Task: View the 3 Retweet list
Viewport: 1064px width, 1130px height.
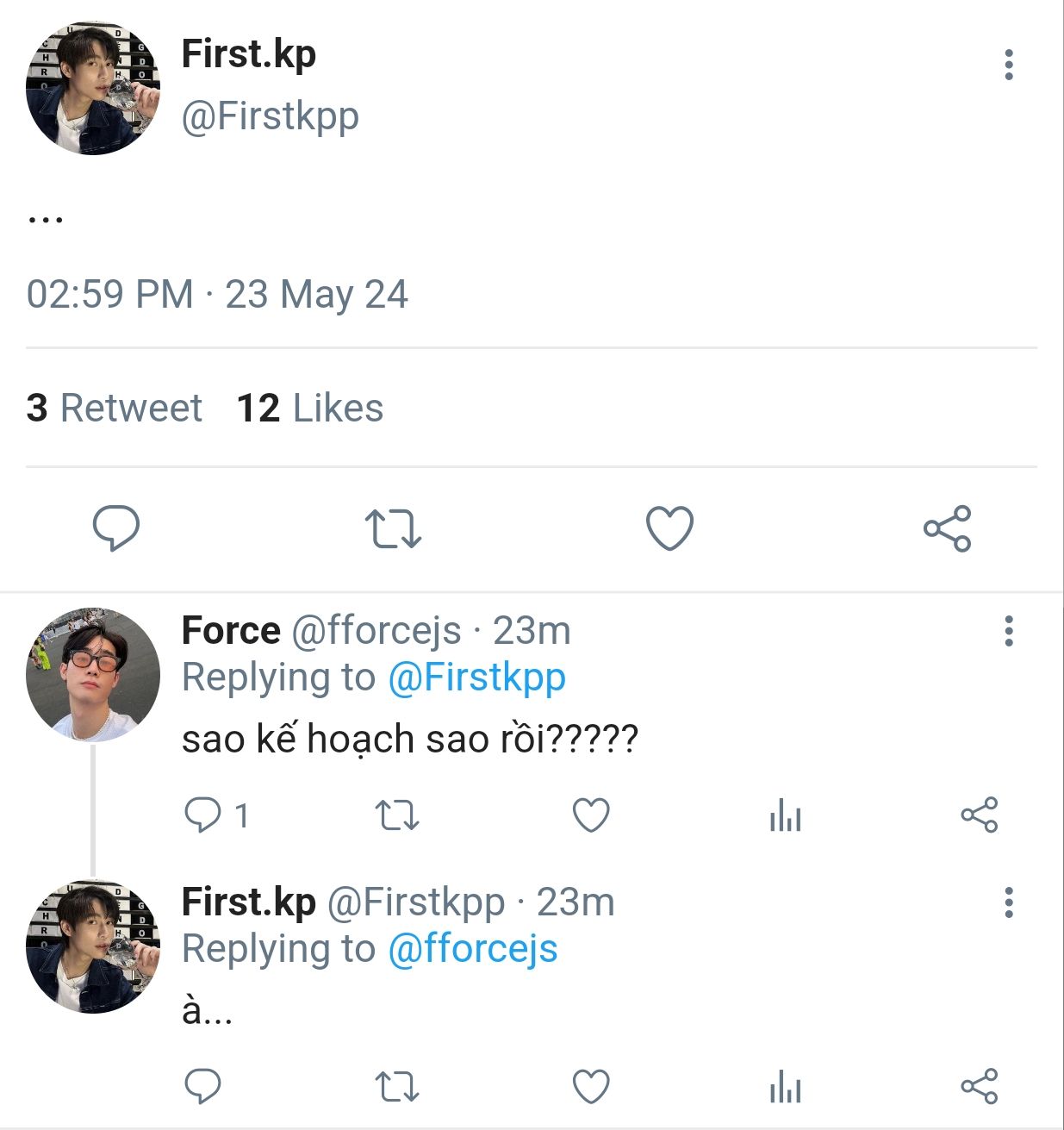Action: [114, 408]
